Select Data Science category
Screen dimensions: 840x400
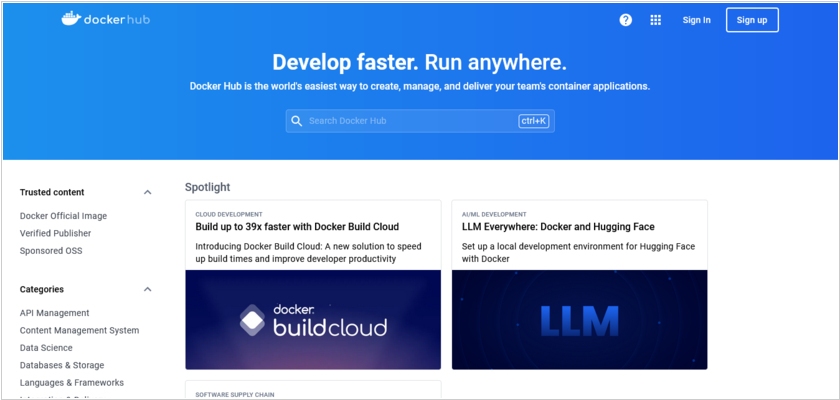46,348
